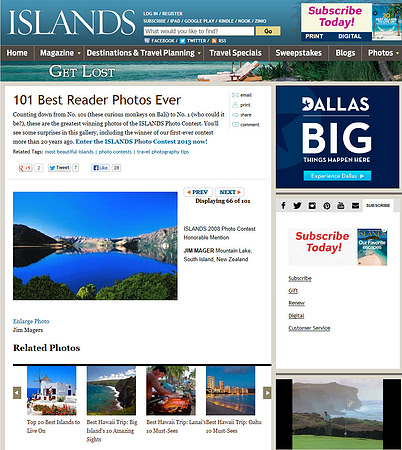
Task: Click Experience Dallas ad button
Action: [x=337, y=176]
